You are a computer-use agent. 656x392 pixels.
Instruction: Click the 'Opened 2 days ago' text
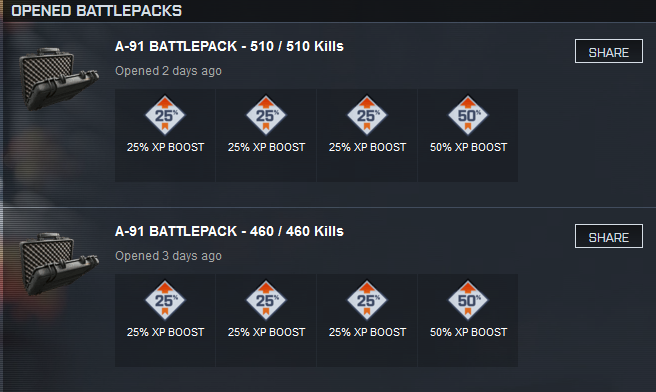[x=168, y=71]
